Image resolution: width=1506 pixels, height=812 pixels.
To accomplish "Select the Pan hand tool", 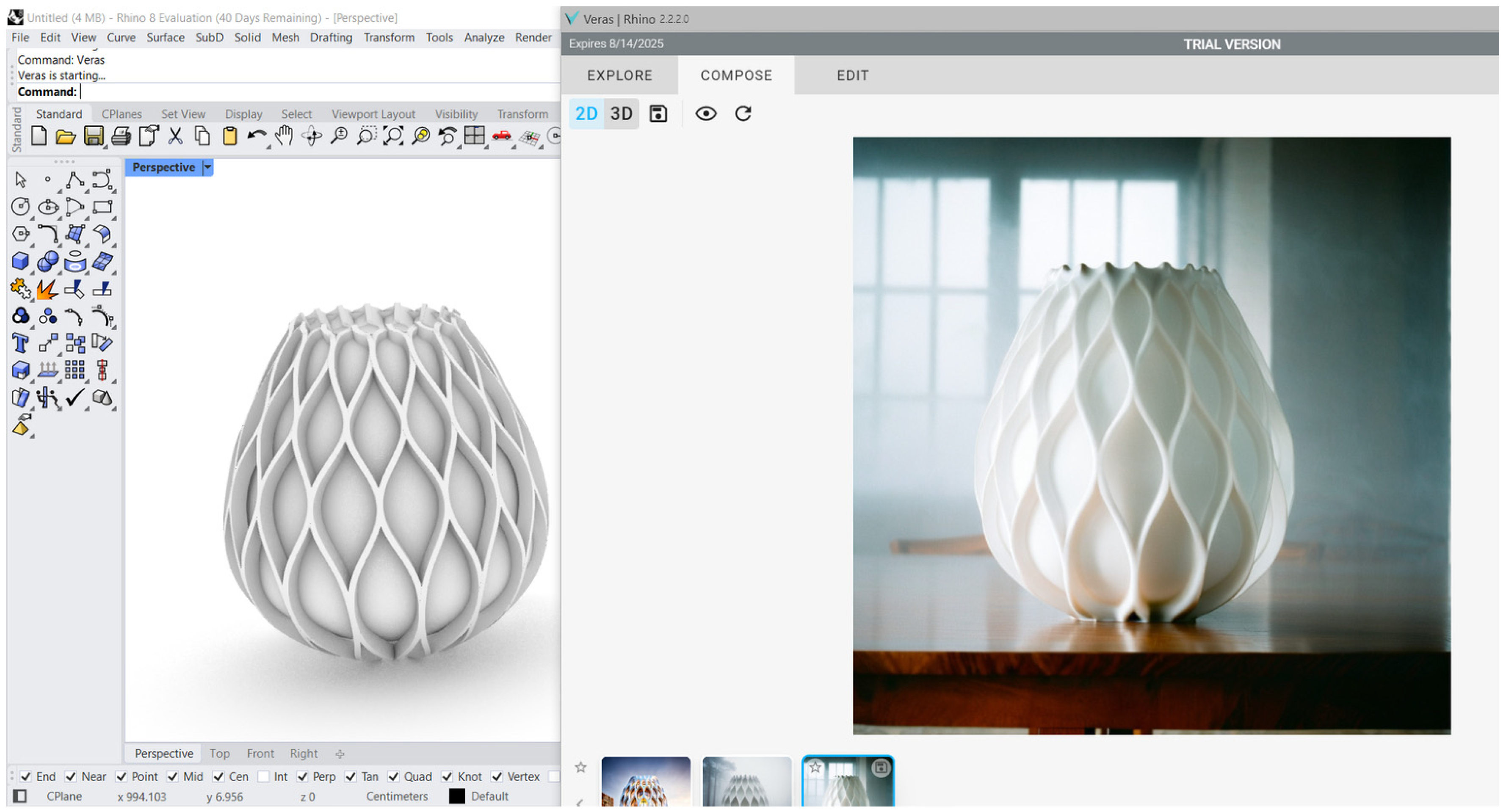I will (284, 136).
